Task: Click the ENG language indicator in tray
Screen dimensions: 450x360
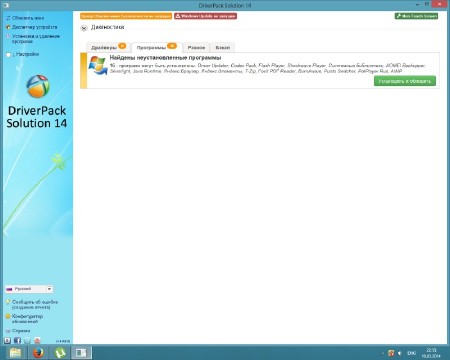Action: [411, 353]
